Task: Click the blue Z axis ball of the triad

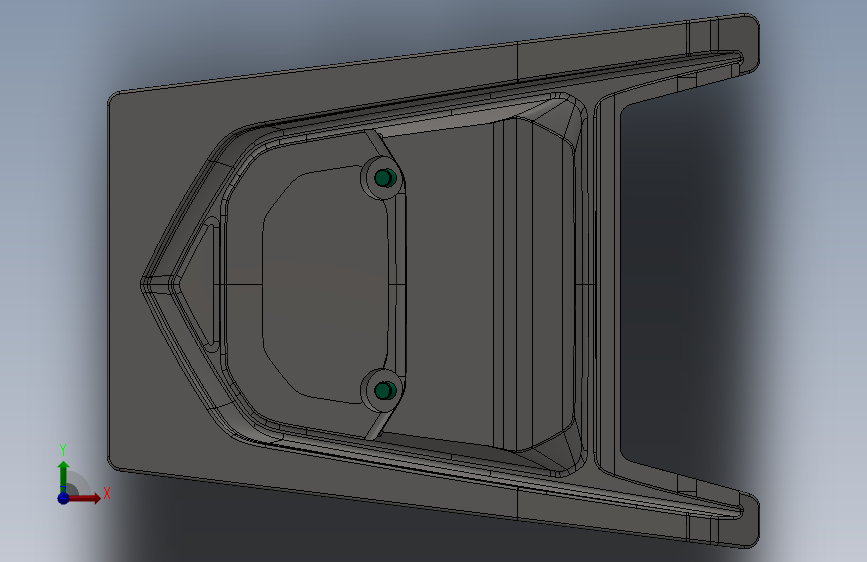Action: (63, 498)
